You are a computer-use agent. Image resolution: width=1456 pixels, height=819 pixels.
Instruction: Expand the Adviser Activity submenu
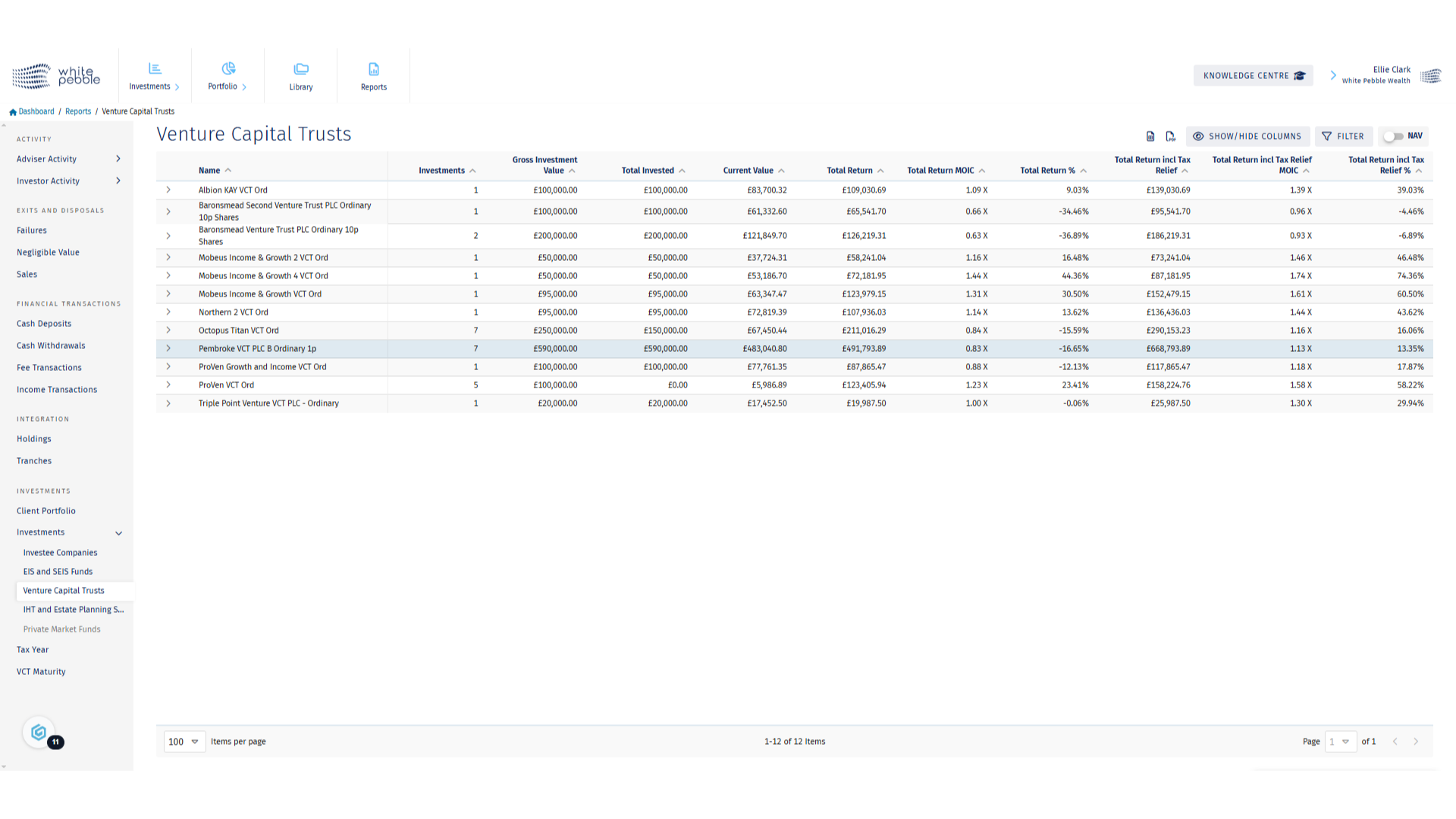[118, 159]
